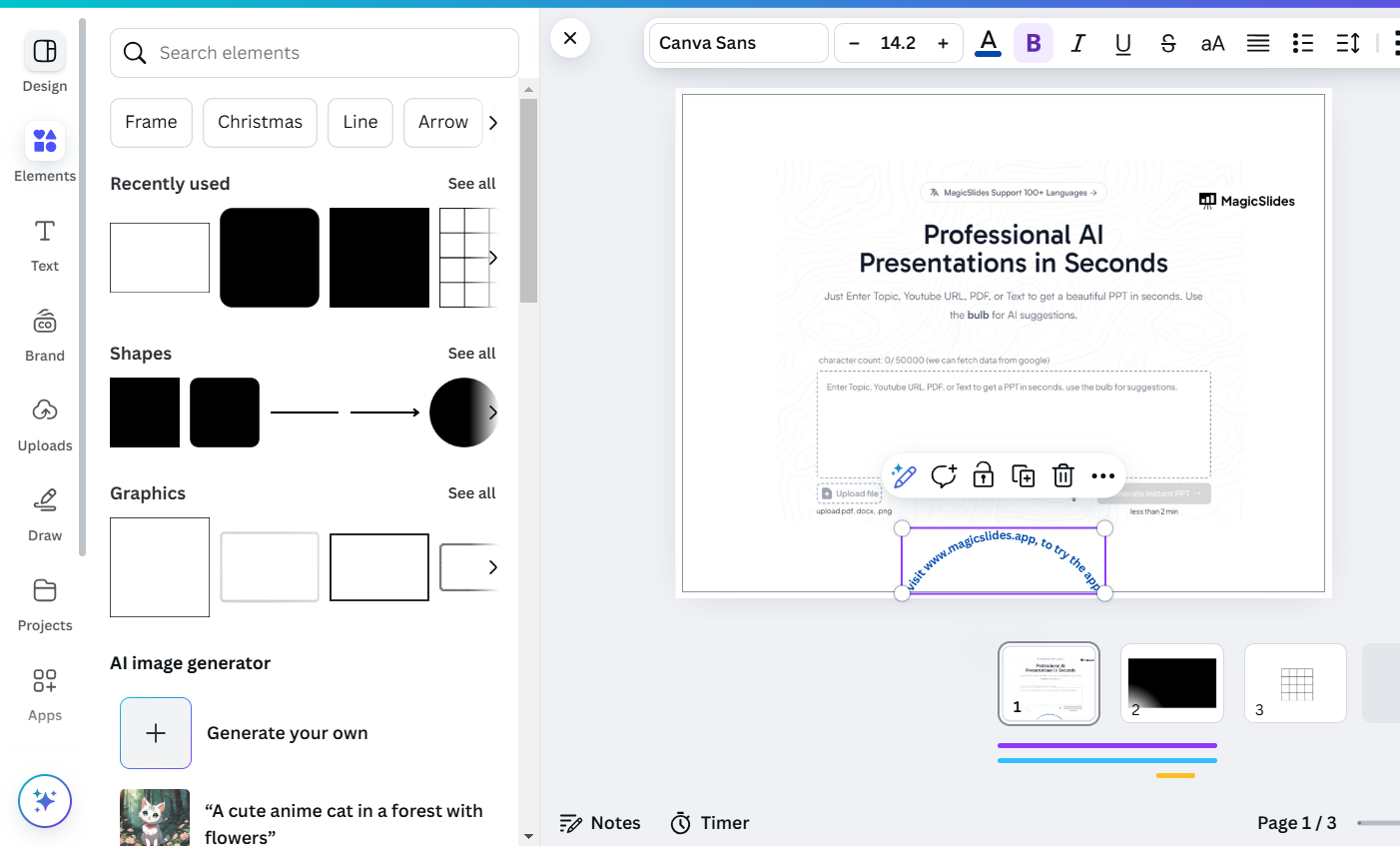
Task: Delete the selected element
Action: click(x=1063, y=476)
